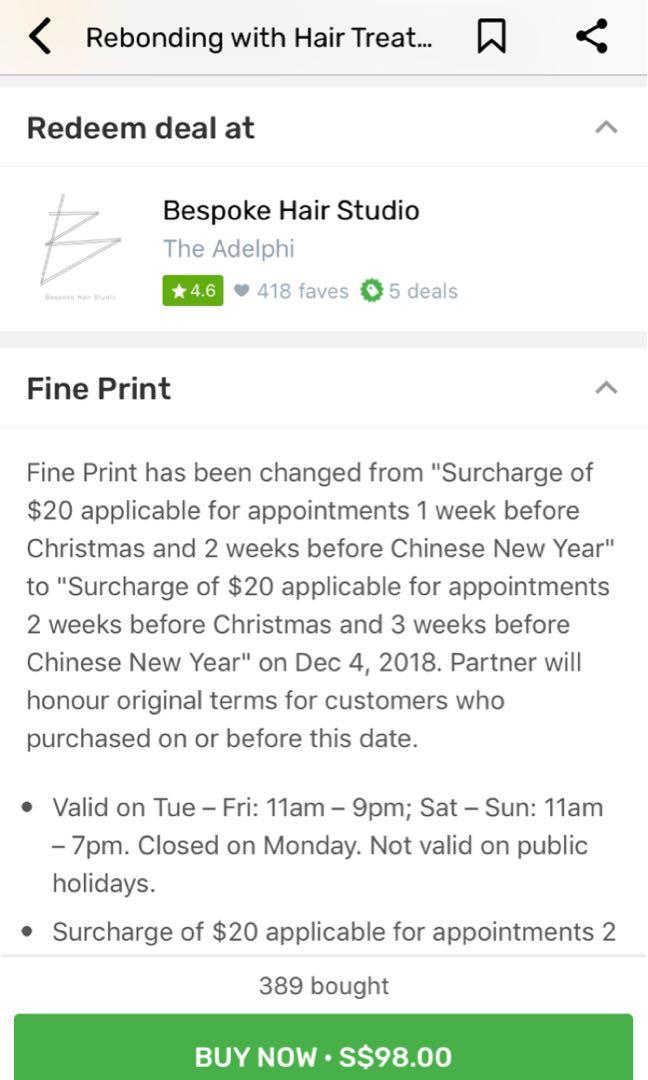Viewport: 648px width, 1080px height.
Task: Tap the Fine Print heading
Action: [x=99, y=388]
